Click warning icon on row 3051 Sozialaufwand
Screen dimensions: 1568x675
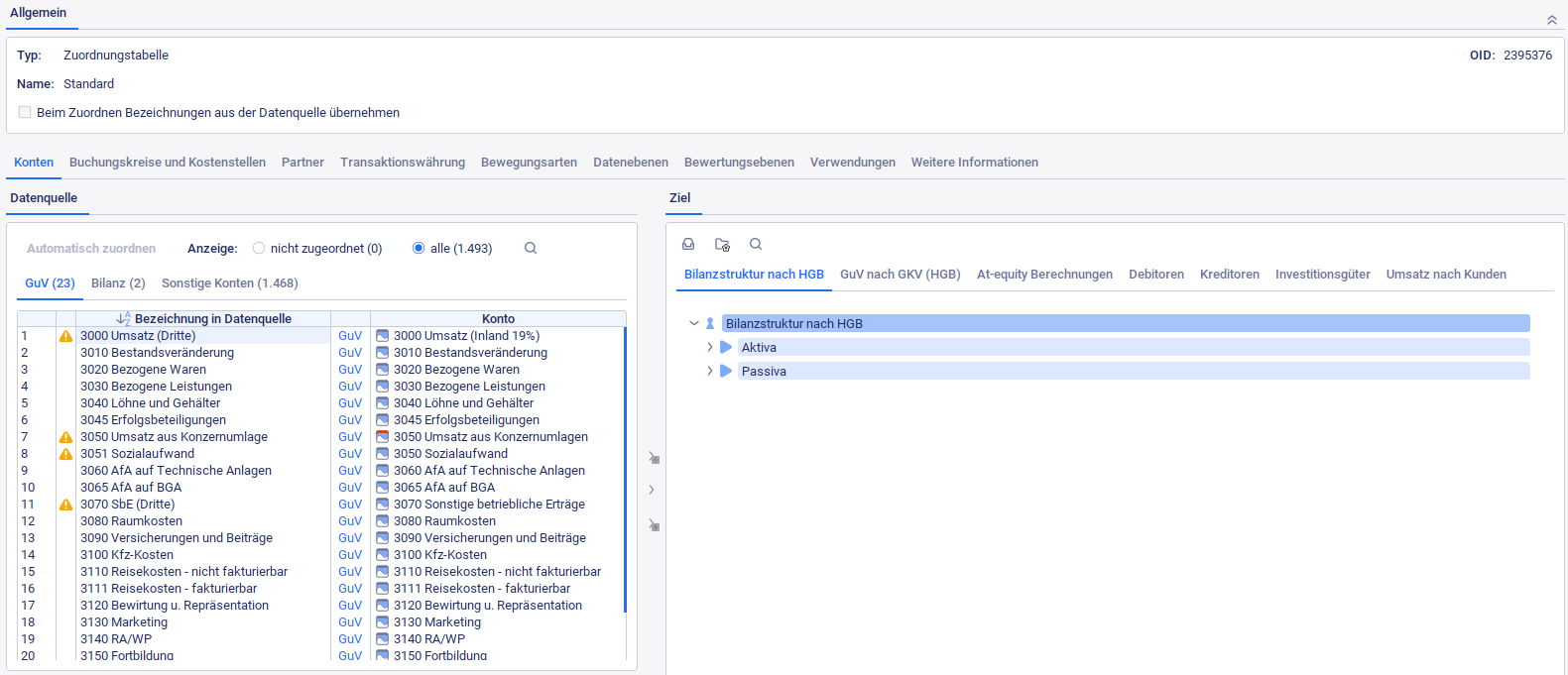point(65,454)
